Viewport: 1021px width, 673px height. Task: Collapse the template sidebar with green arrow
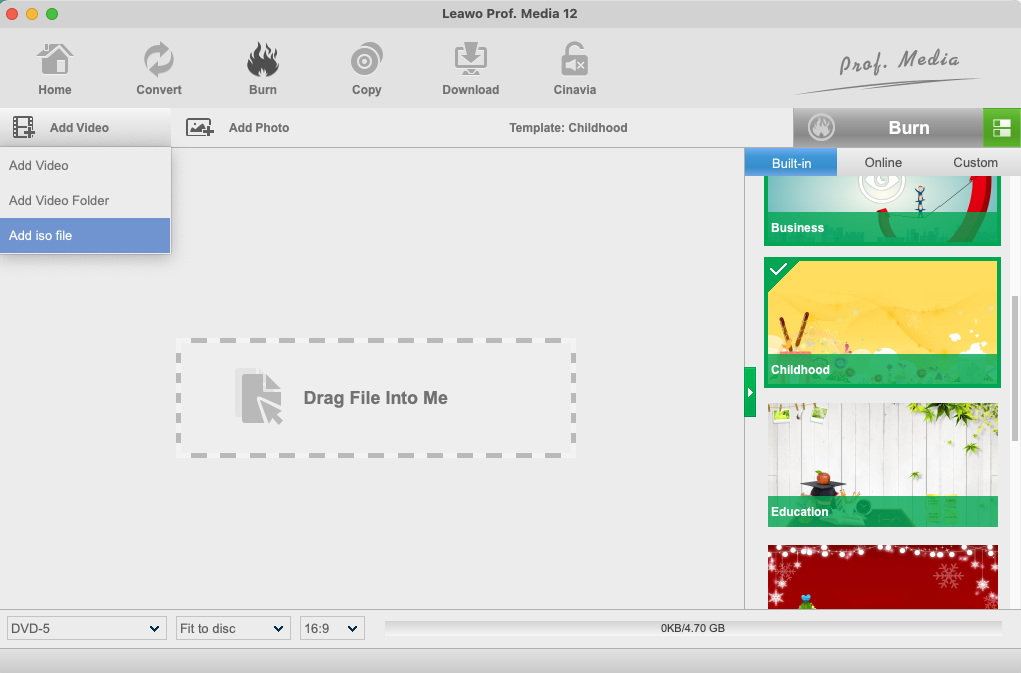point(750,392)
